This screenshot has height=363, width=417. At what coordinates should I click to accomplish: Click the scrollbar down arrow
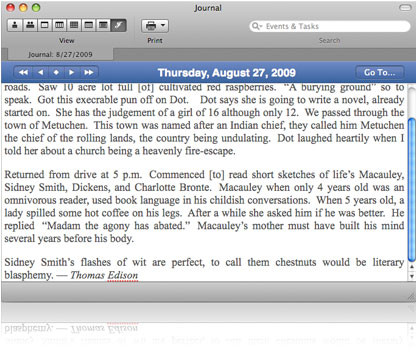coord(412,276)
